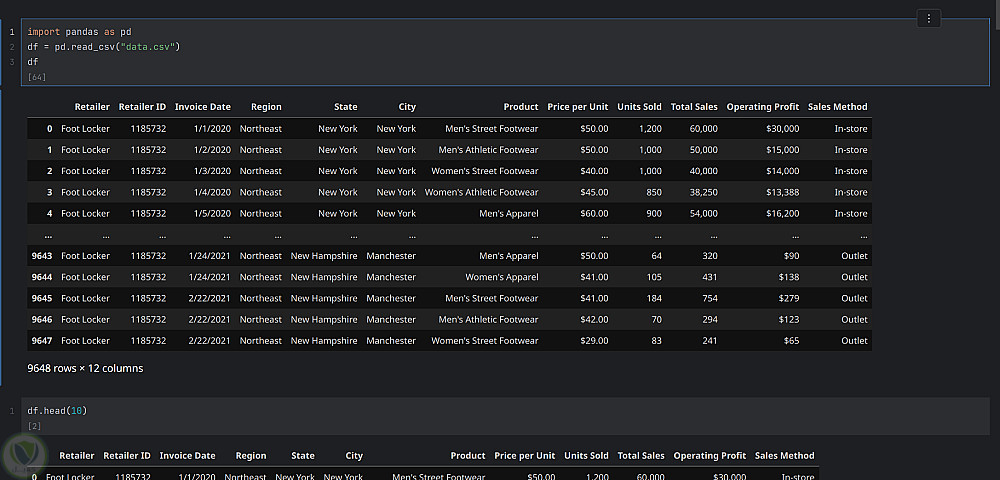Screen dimensions: 1000x480
Task: Click the Total Sales header in first table
Action: click(694, 106)
